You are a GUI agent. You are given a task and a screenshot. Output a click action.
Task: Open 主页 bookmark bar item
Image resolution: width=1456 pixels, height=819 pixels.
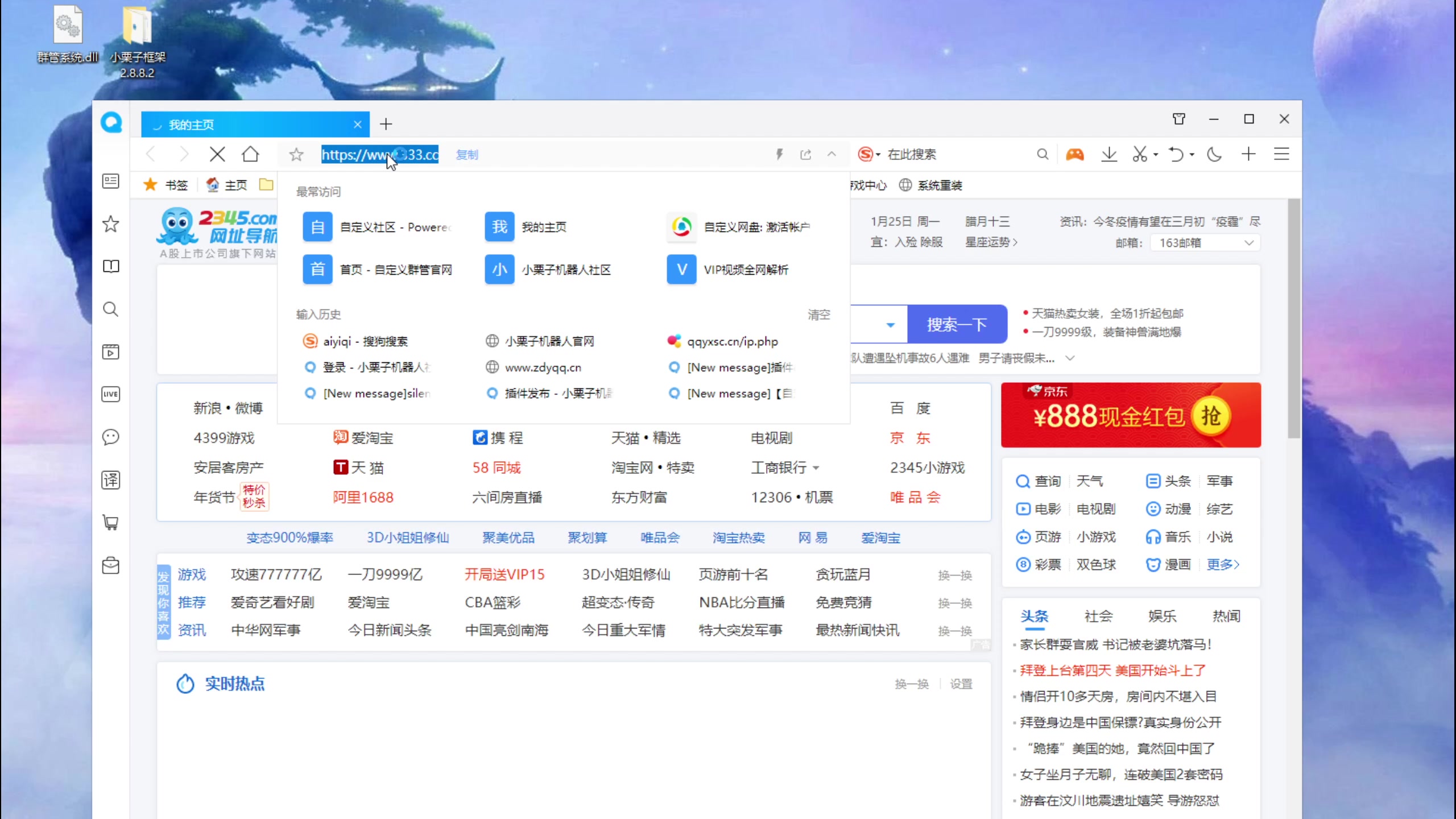[226, 185]
